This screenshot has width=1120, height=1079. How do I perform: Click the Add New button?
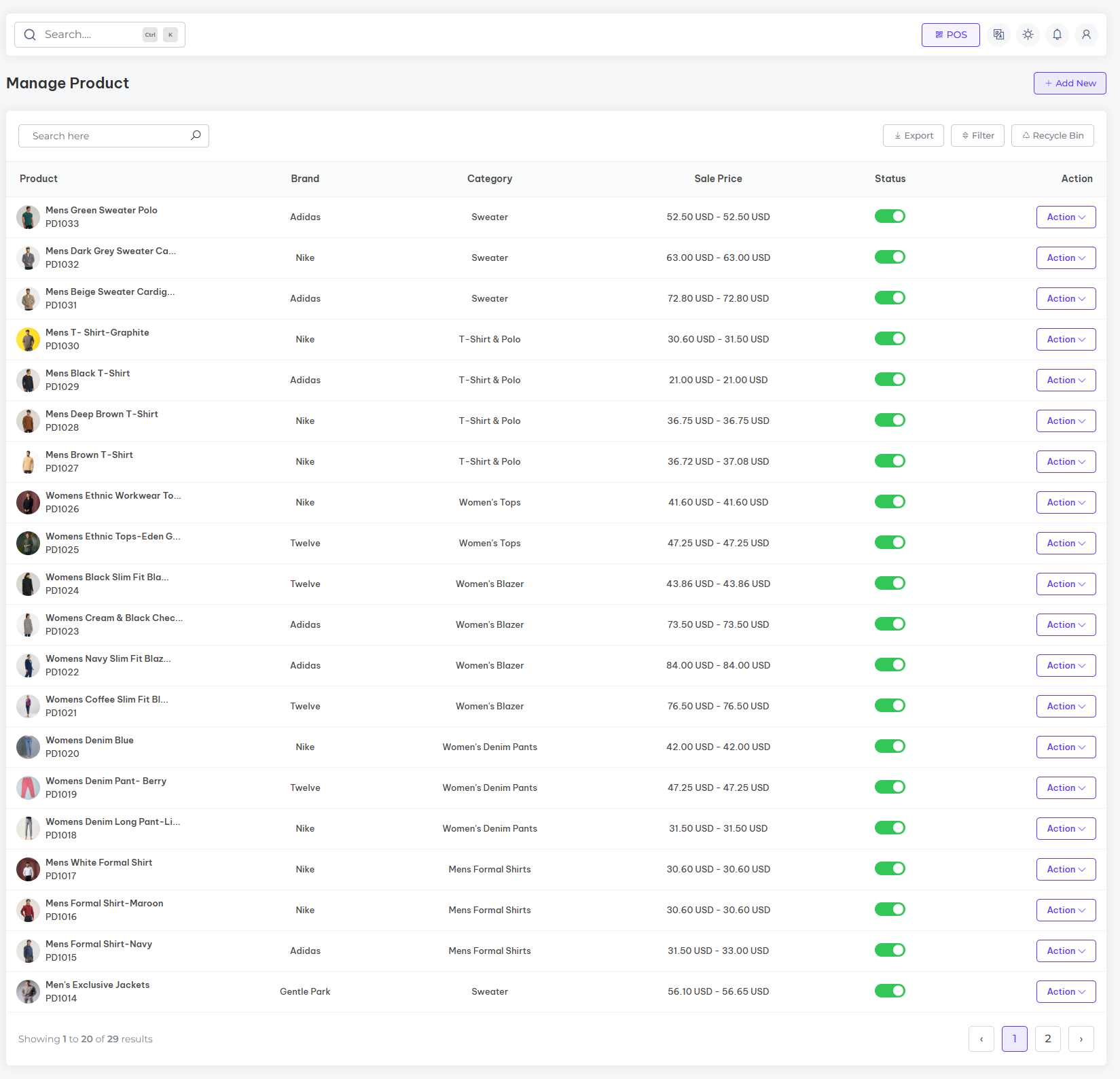(1070, 83)
